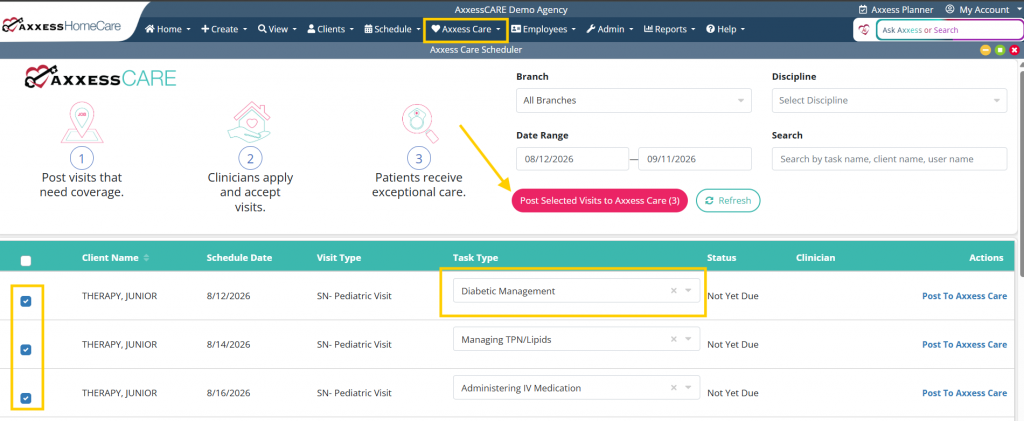Click the yellow minimize panel icon
This screenshot has height=421, width=1024.
985,50
